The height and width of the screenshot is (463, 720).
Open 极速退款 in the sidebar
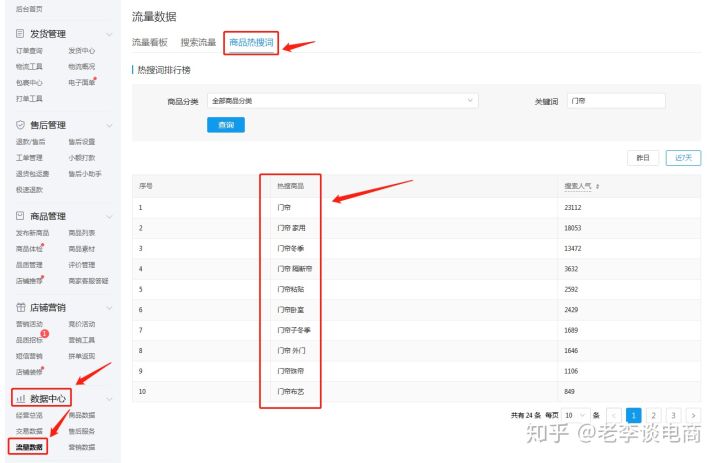tap(29, 190)
